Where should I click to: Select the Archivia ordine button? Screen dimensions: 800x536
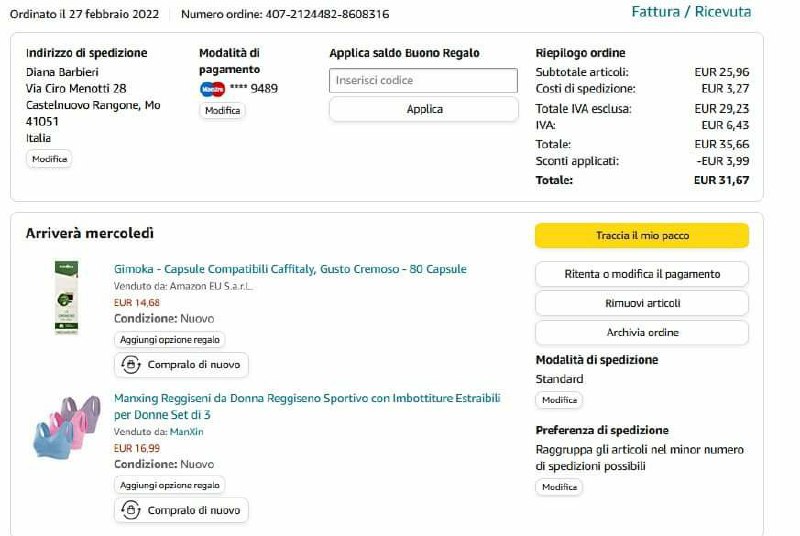(x=641, y=332)
